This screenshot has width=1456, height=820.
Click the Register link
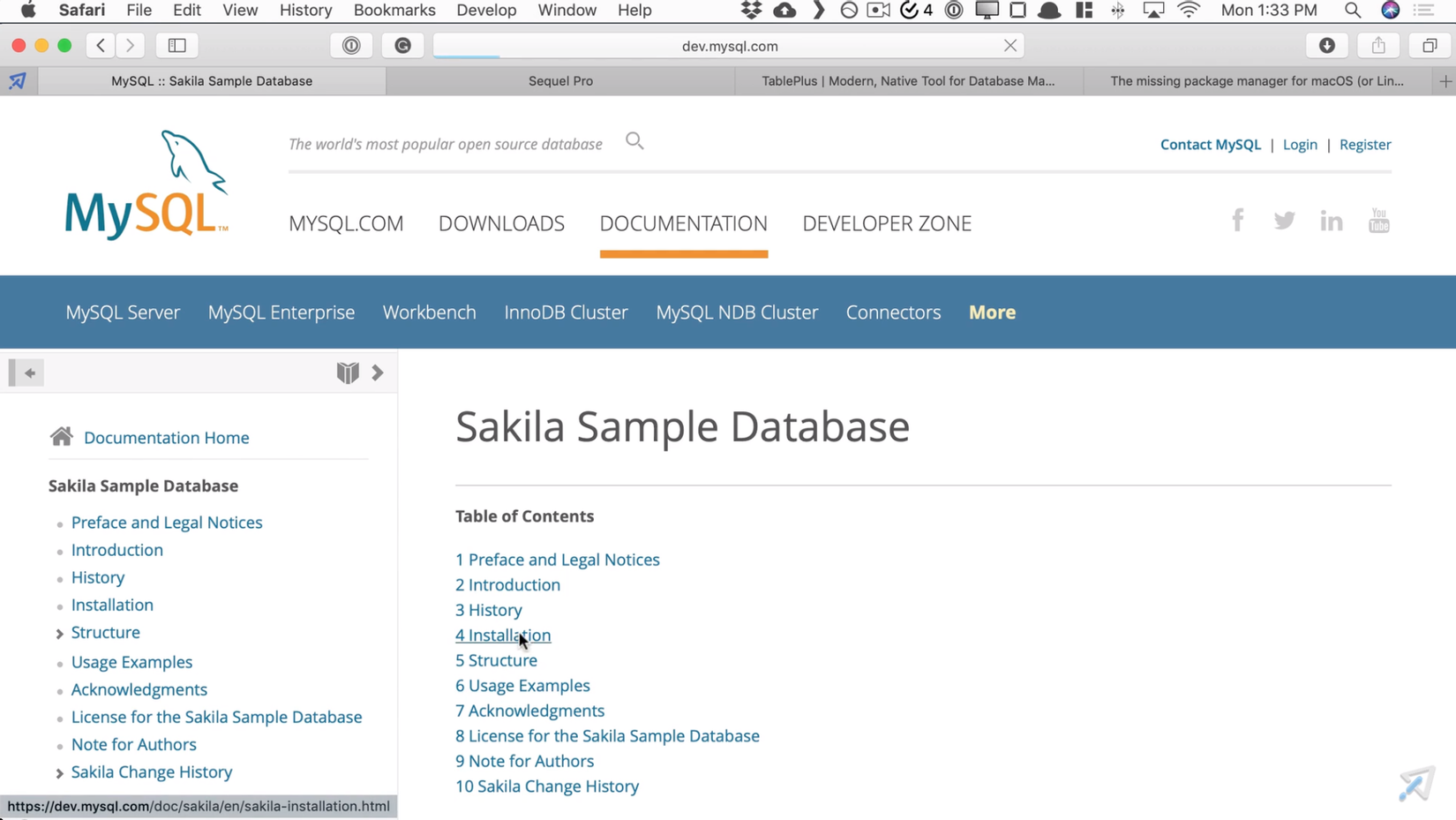point(1365,145)
